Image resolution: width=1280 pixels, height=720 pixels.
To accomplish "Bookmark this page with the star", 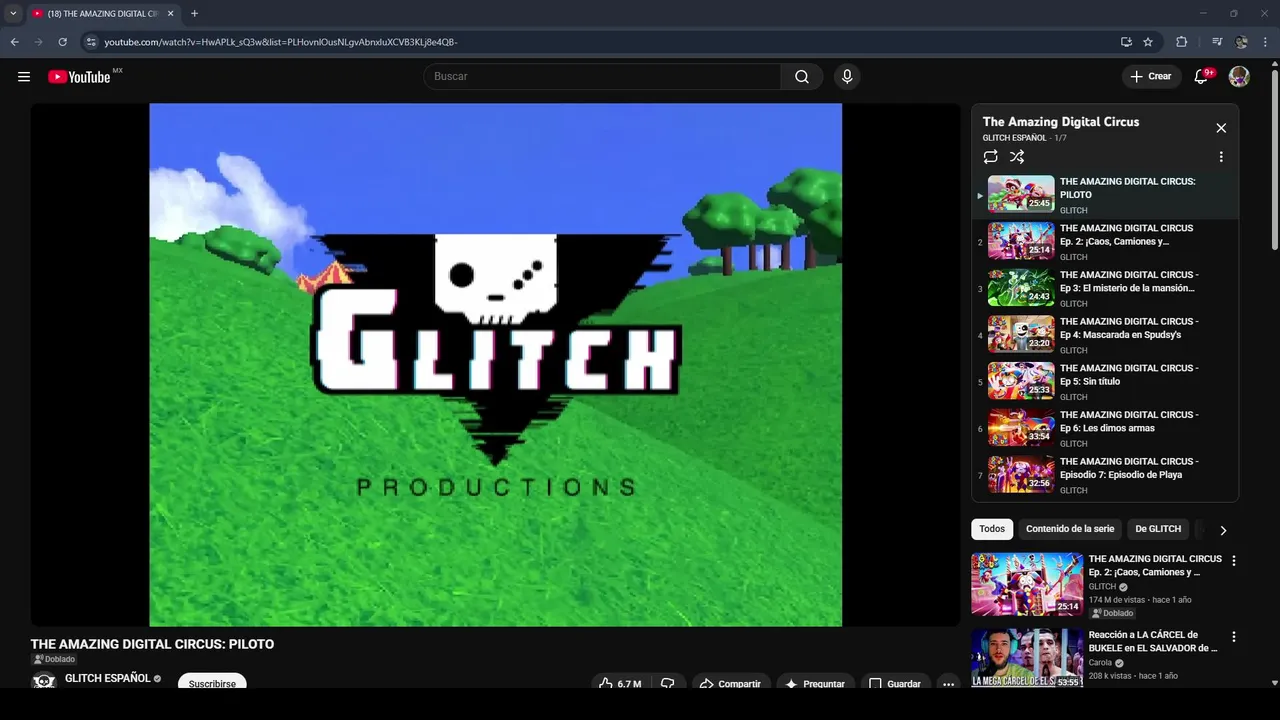I will [x=1148, y=42].
